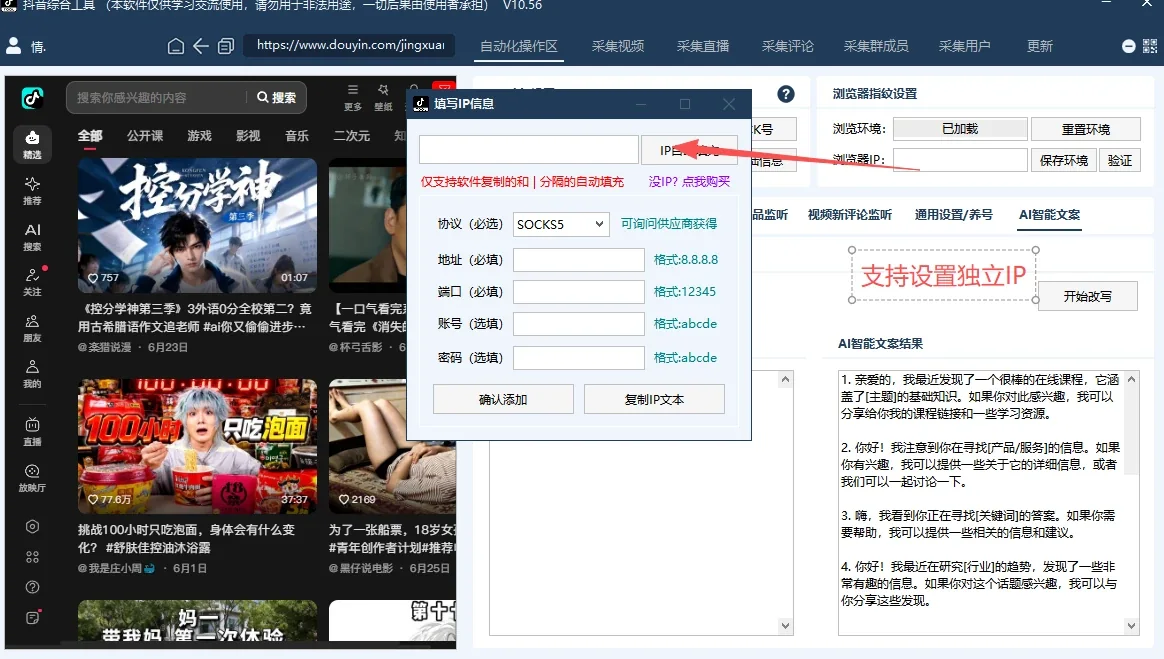1164x659 pixels.
Task: Click the four-dot grid icon in Douyin sidebar
Action: tap(32, 557)
